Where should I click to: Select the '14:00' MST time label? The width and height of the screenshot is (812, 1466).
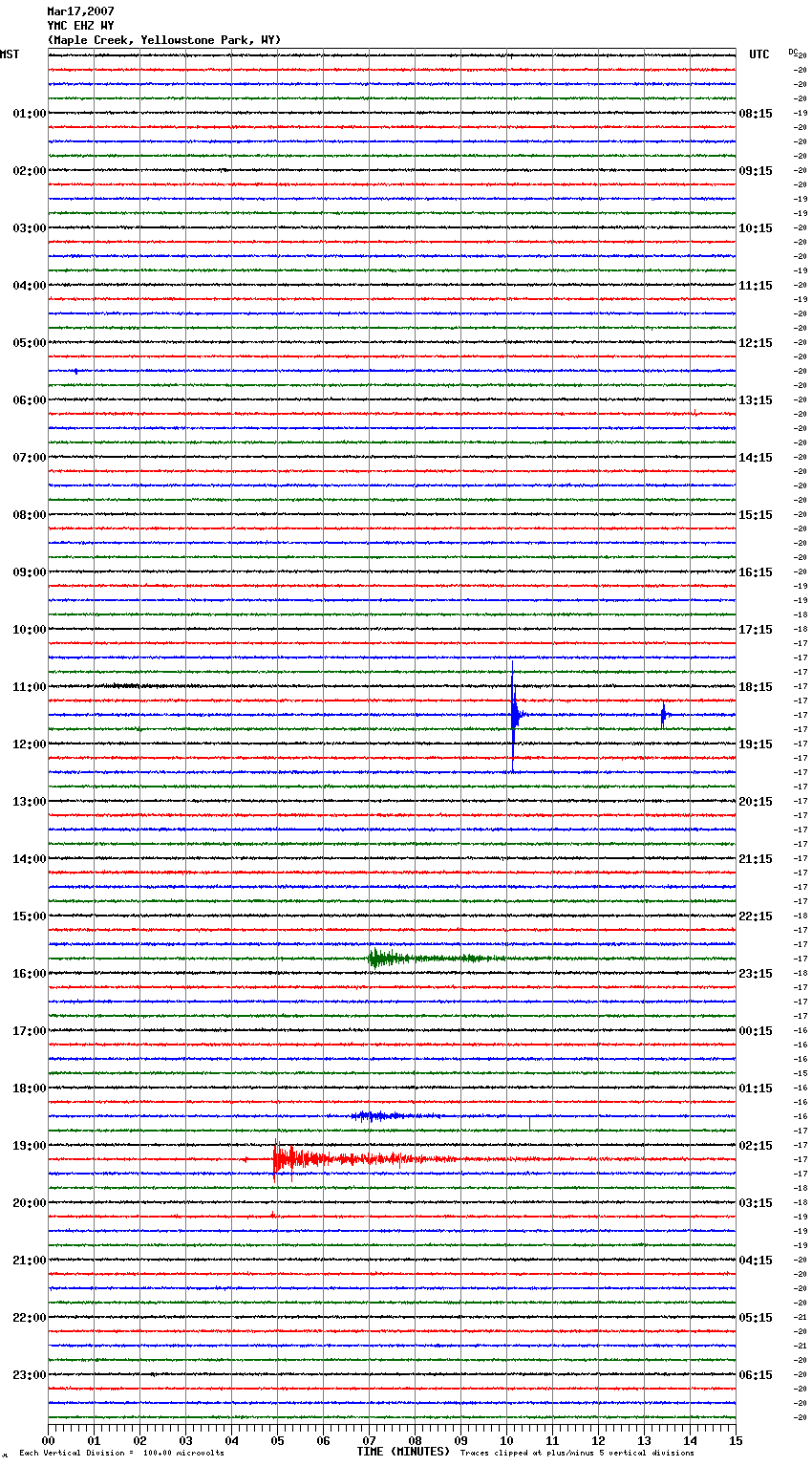coord(29,859)
